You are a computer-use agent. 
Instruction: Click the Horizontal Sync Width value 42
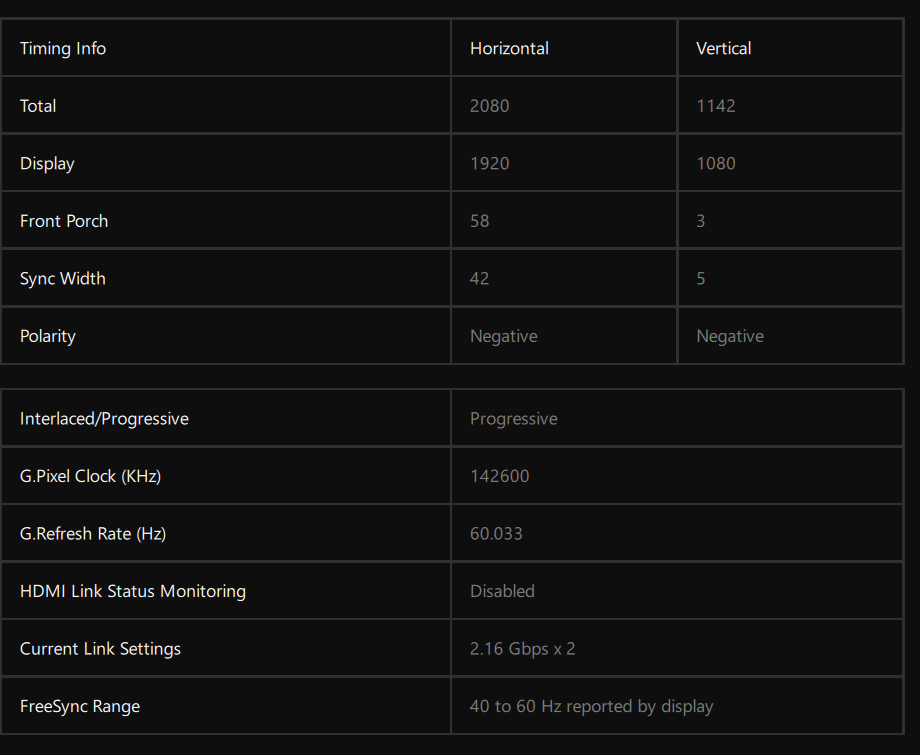(480, 279)
